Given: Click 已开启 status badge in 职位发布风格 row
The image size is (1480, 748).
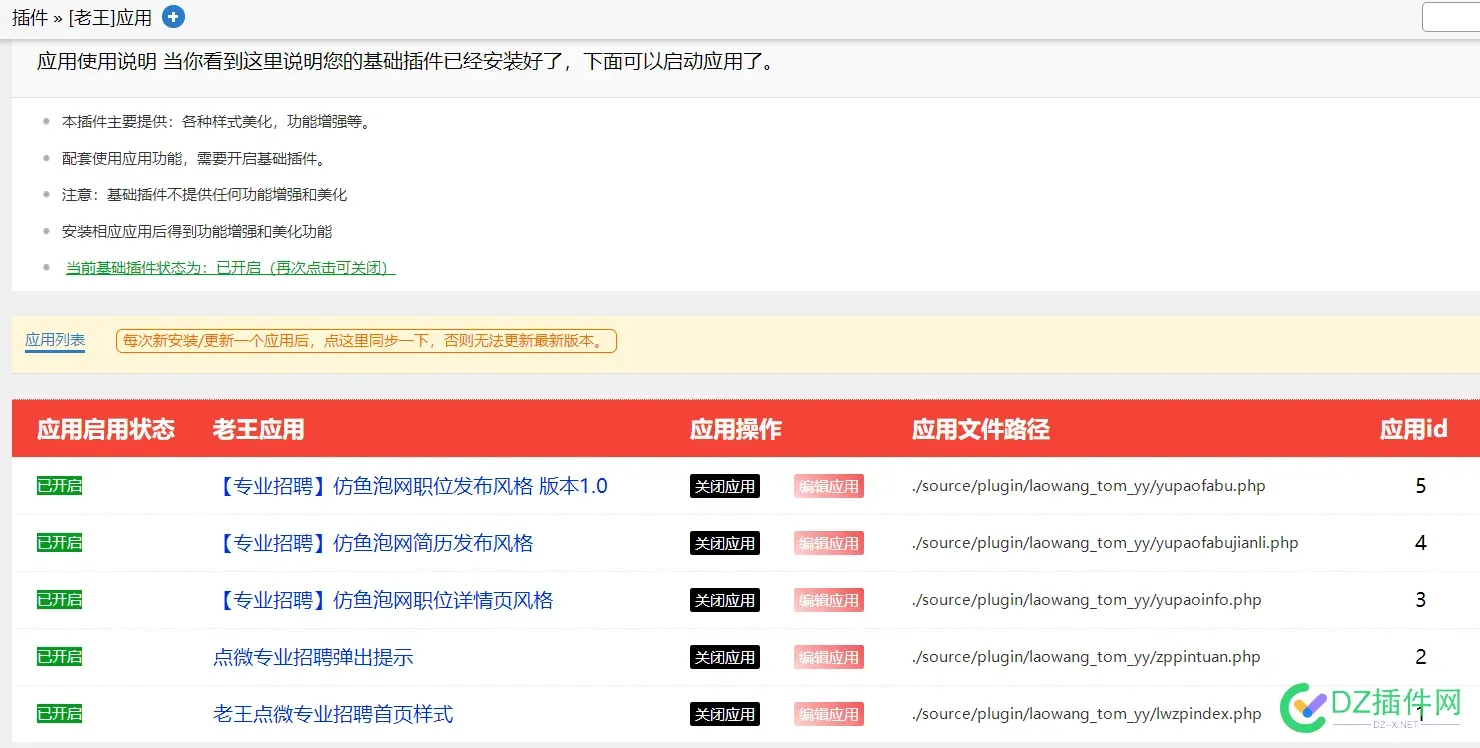Looking at the screenshot, I should pyautogui.click(x=59, y=486).
